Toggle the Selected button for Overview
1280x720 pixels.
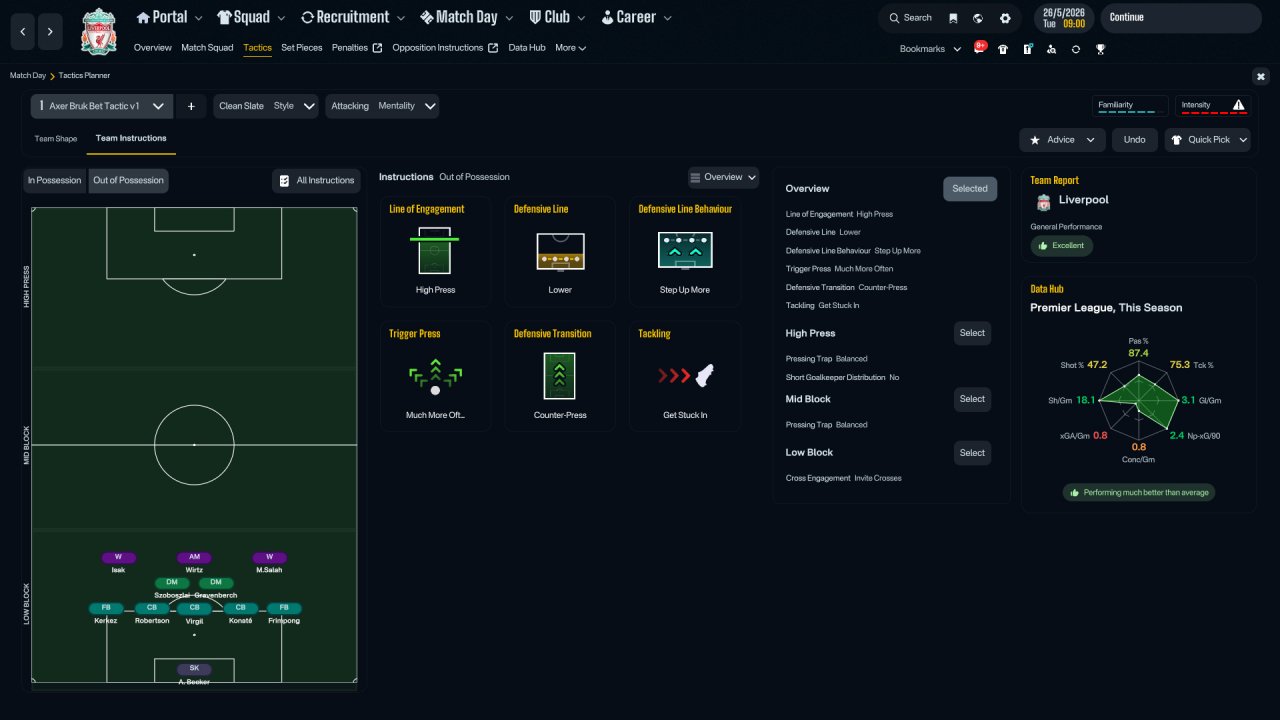970,189
